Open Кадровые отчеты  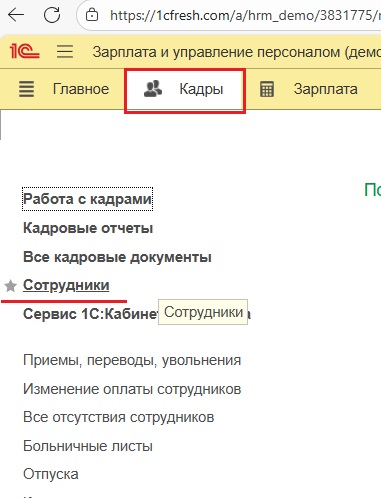(x=88, y=228)
